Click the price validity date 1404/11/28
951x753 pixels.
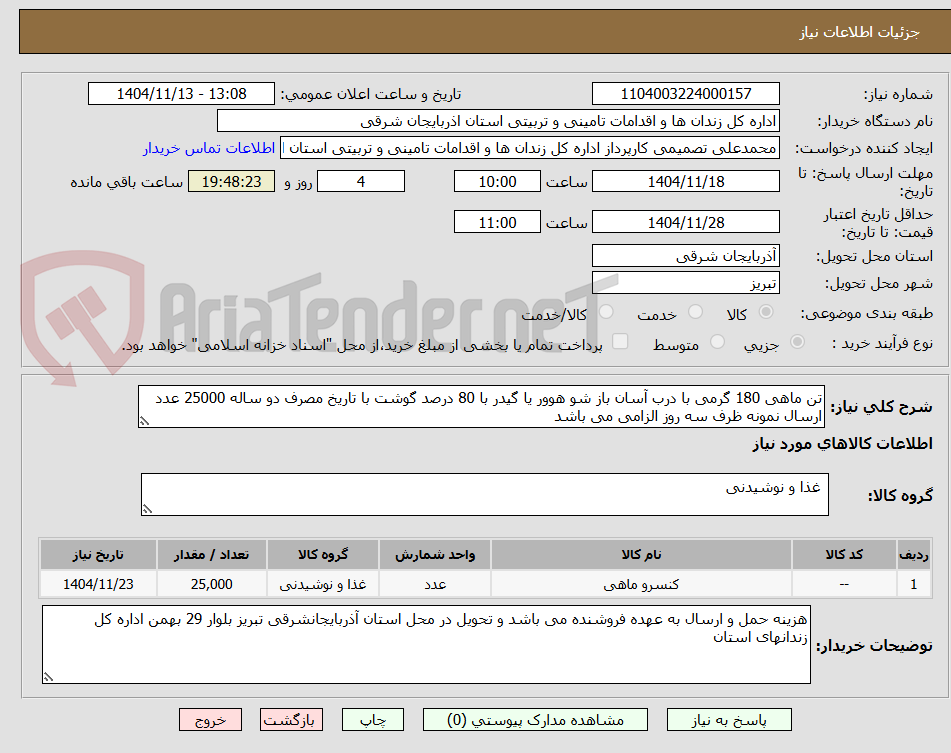coord(685,222)
